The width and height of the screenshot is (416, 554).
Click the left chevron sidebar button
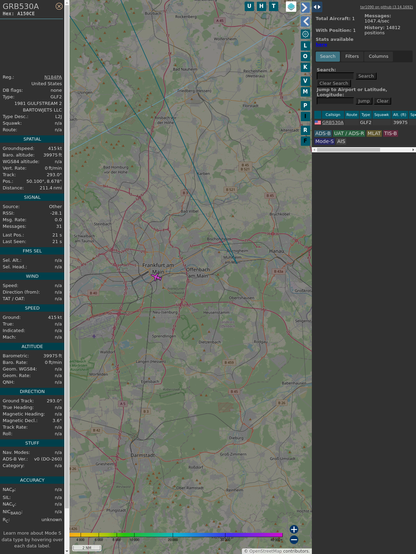click(x=305, y=21)
